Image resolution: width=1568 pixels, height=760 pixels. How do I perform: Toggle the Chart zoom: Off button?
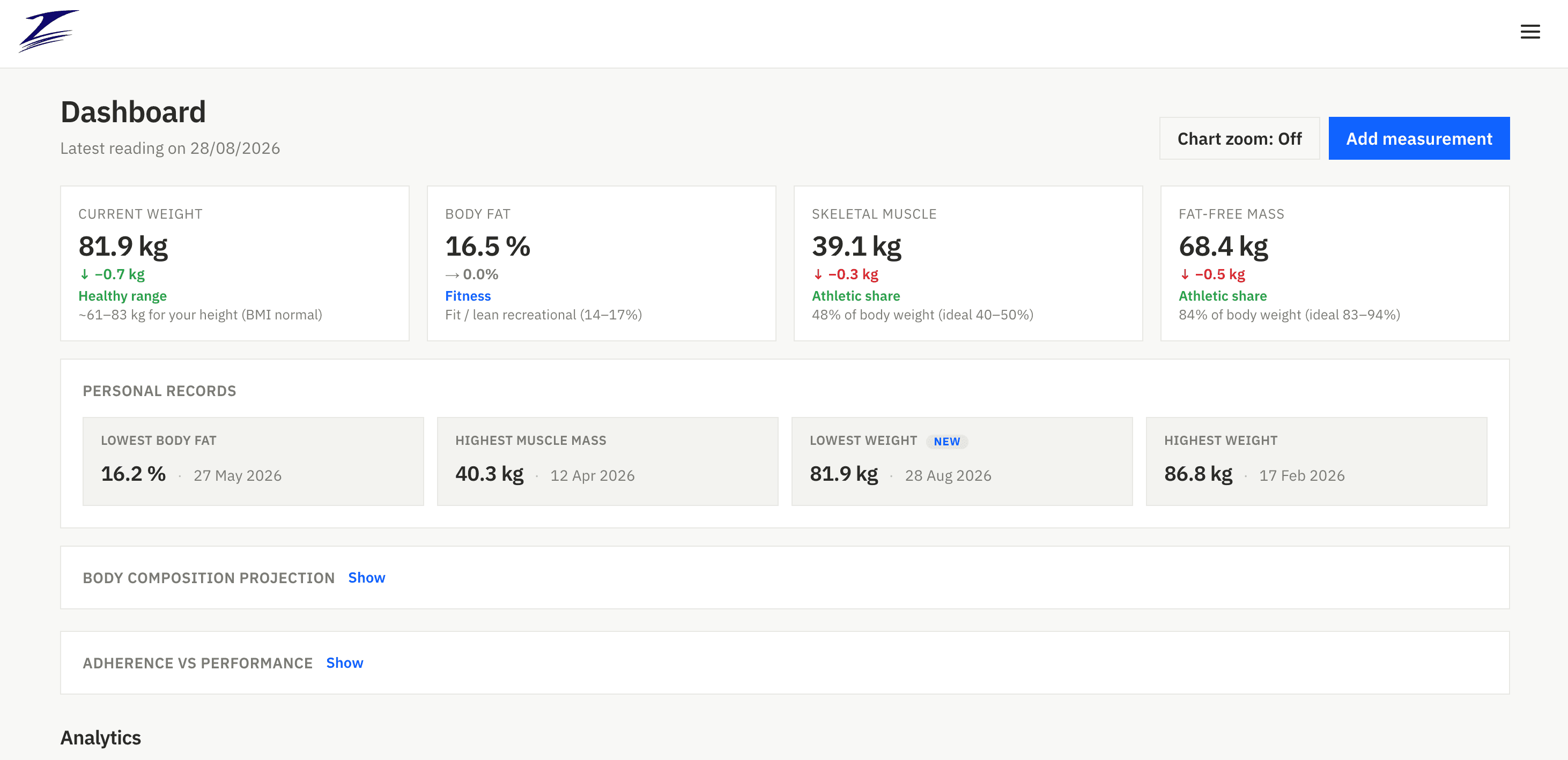(1239, 138)
